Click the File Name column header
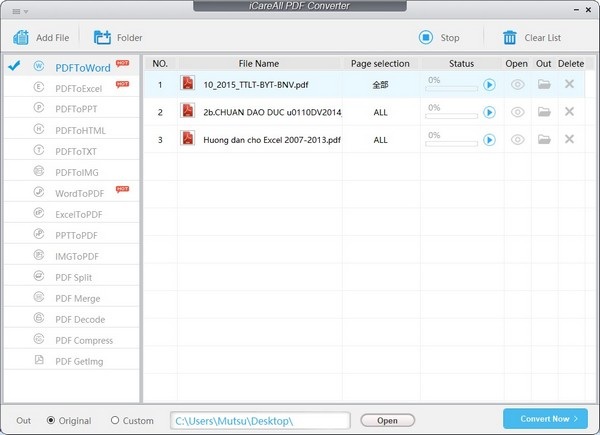Image resolution: width=600 pixels, height=435 pixels. point(259,64)
